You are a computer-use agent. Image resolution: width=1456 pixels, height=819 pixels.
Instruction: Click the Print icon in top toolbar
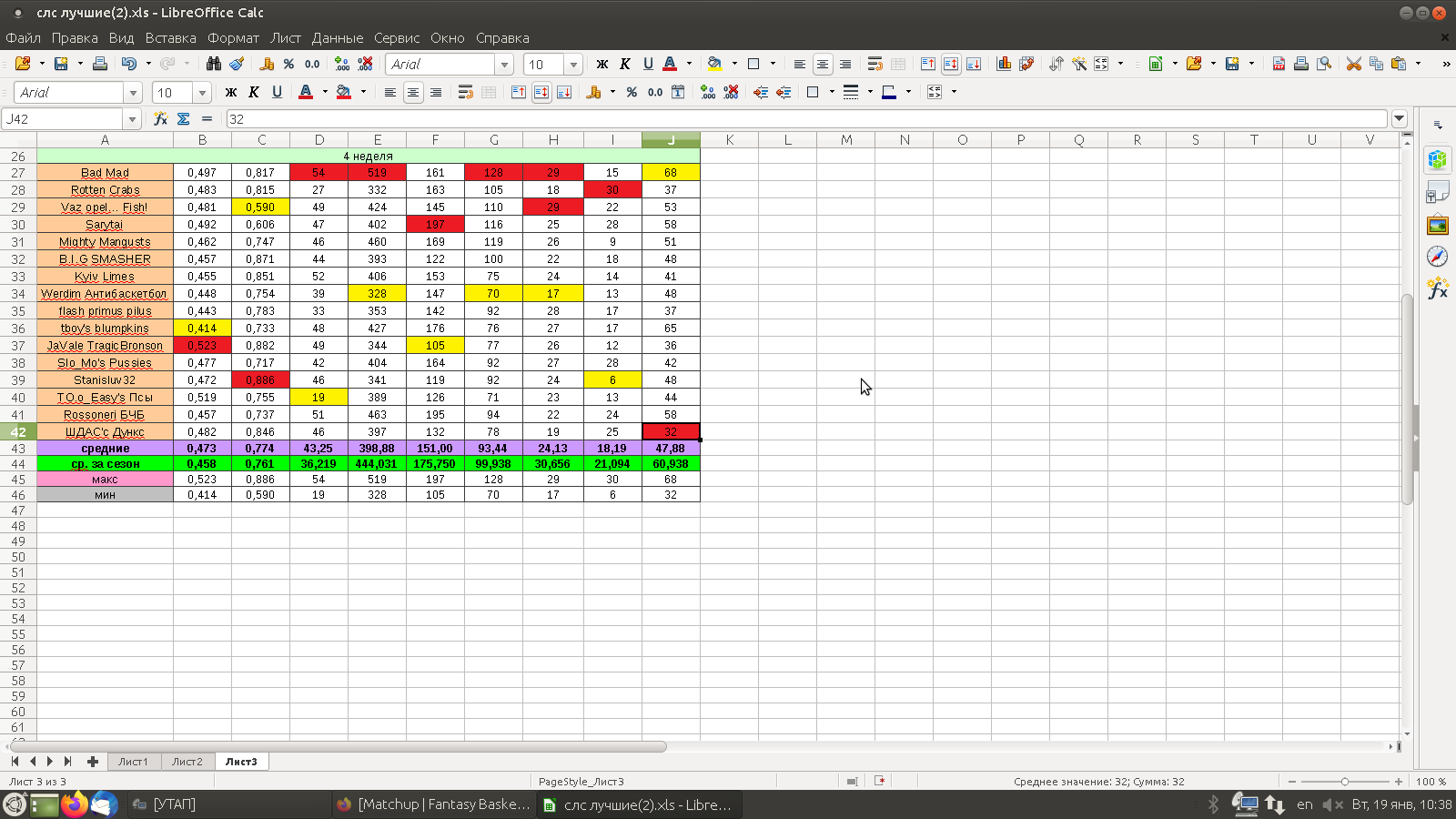(x=100, y=64)
